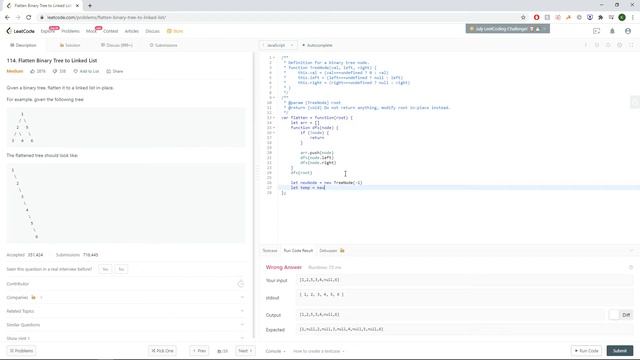The height and width of the screenshot is (360, 640).
Task: Open the Explore menu item
Action: tap(47, 31)
